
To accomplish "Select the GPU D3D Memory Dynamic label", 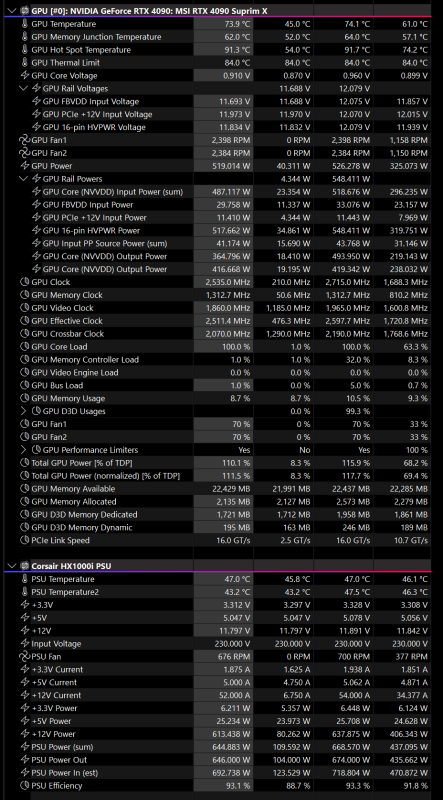I will tap(82, 528).
